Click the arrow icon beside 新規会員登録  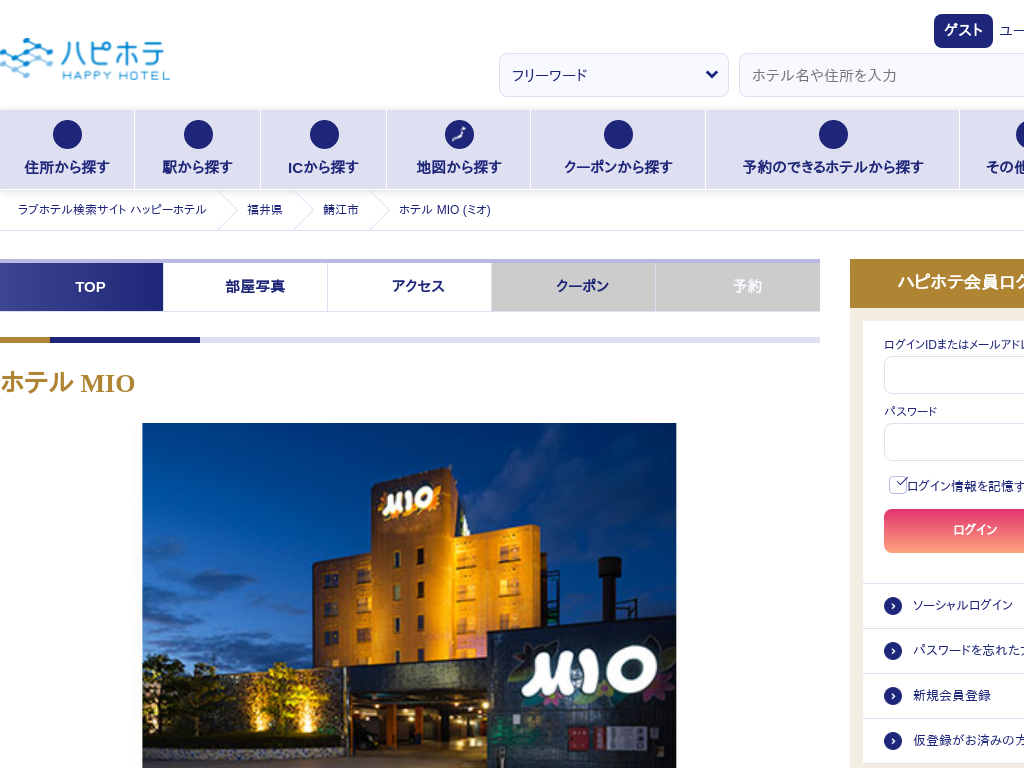coord(893,696)
